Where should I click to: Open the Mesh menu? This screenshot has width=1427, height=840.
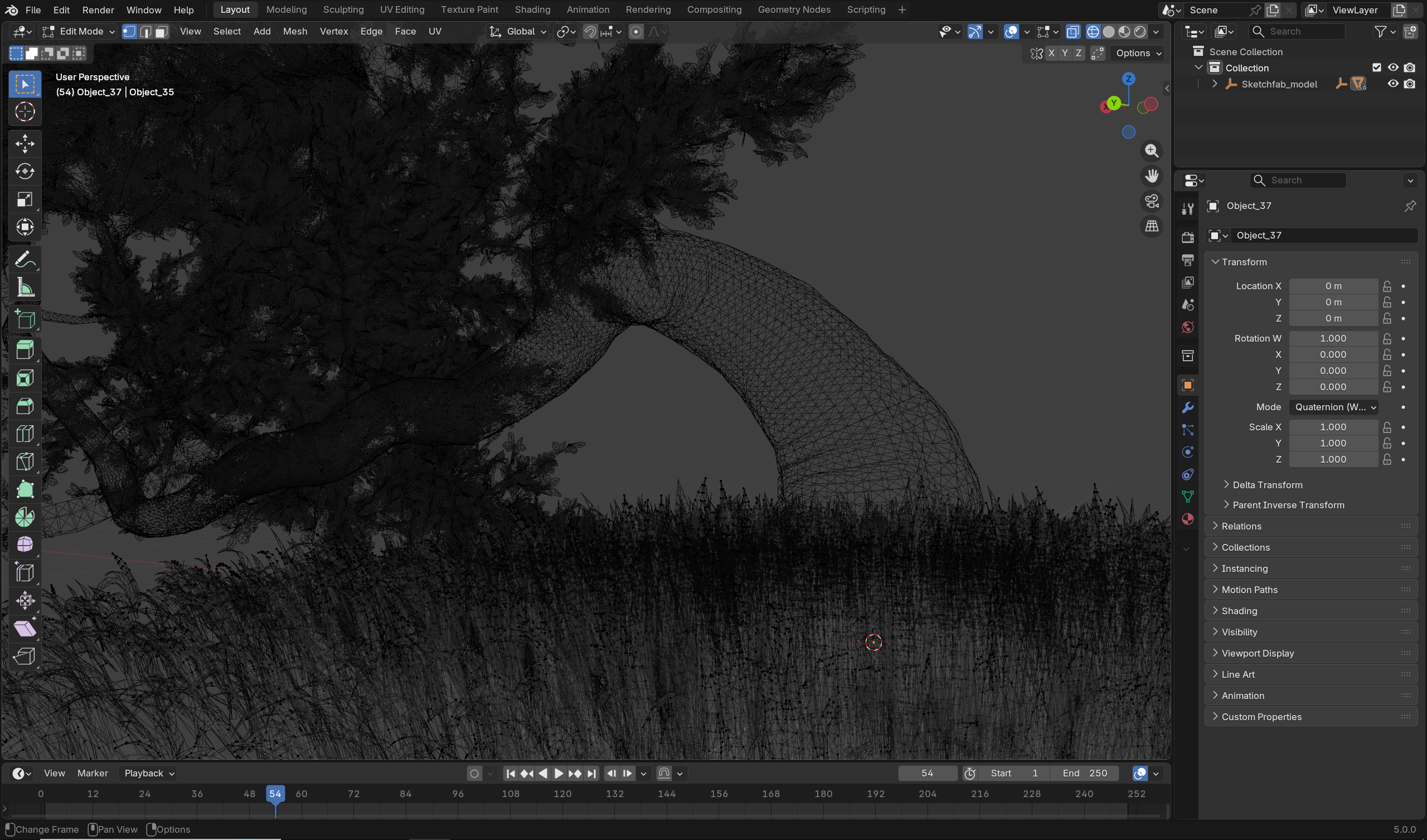[295, 32]
